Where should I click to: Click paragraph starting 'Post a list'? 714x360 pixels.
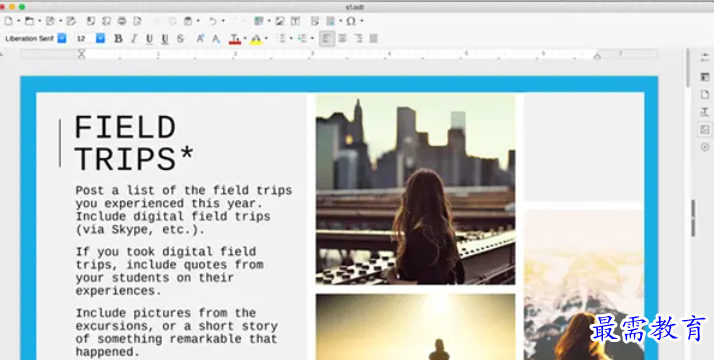(x=184, y=210)
